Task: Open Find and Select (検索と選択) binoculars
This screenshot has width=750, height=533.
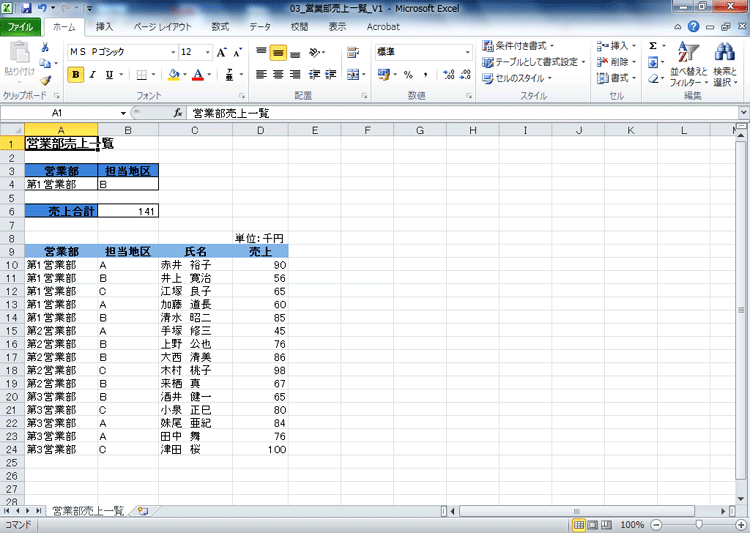Action: [725, 64]
